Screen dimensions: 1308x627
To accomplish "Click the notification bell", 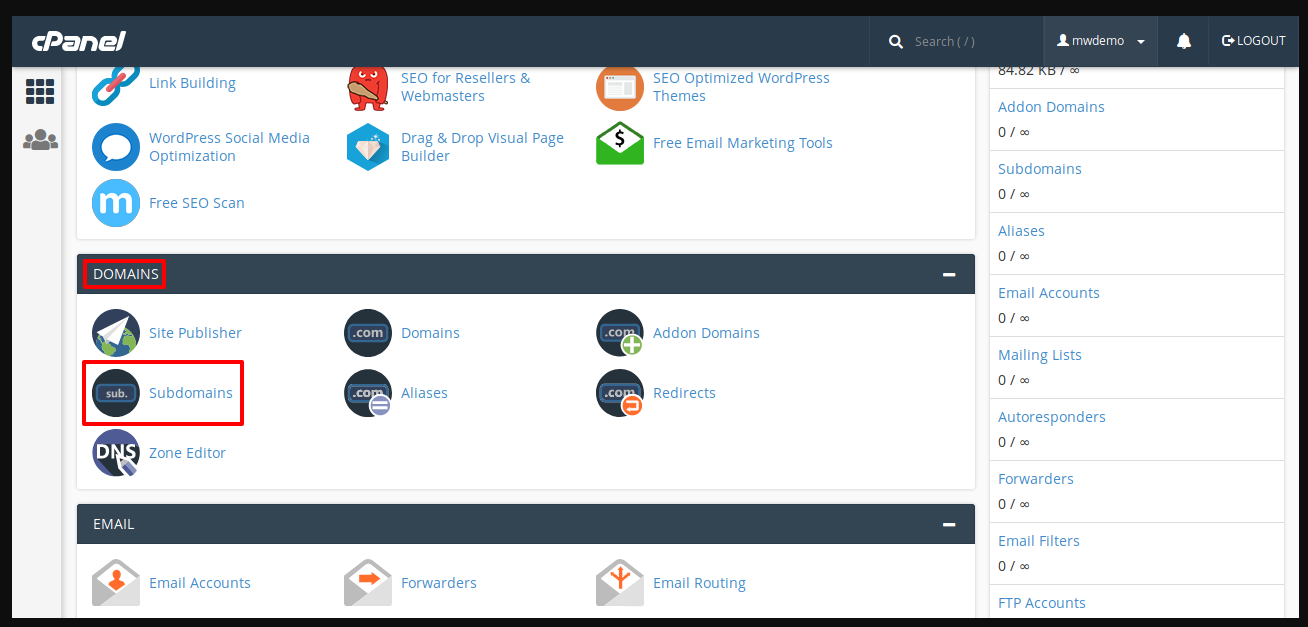I will click(1184, 40).
